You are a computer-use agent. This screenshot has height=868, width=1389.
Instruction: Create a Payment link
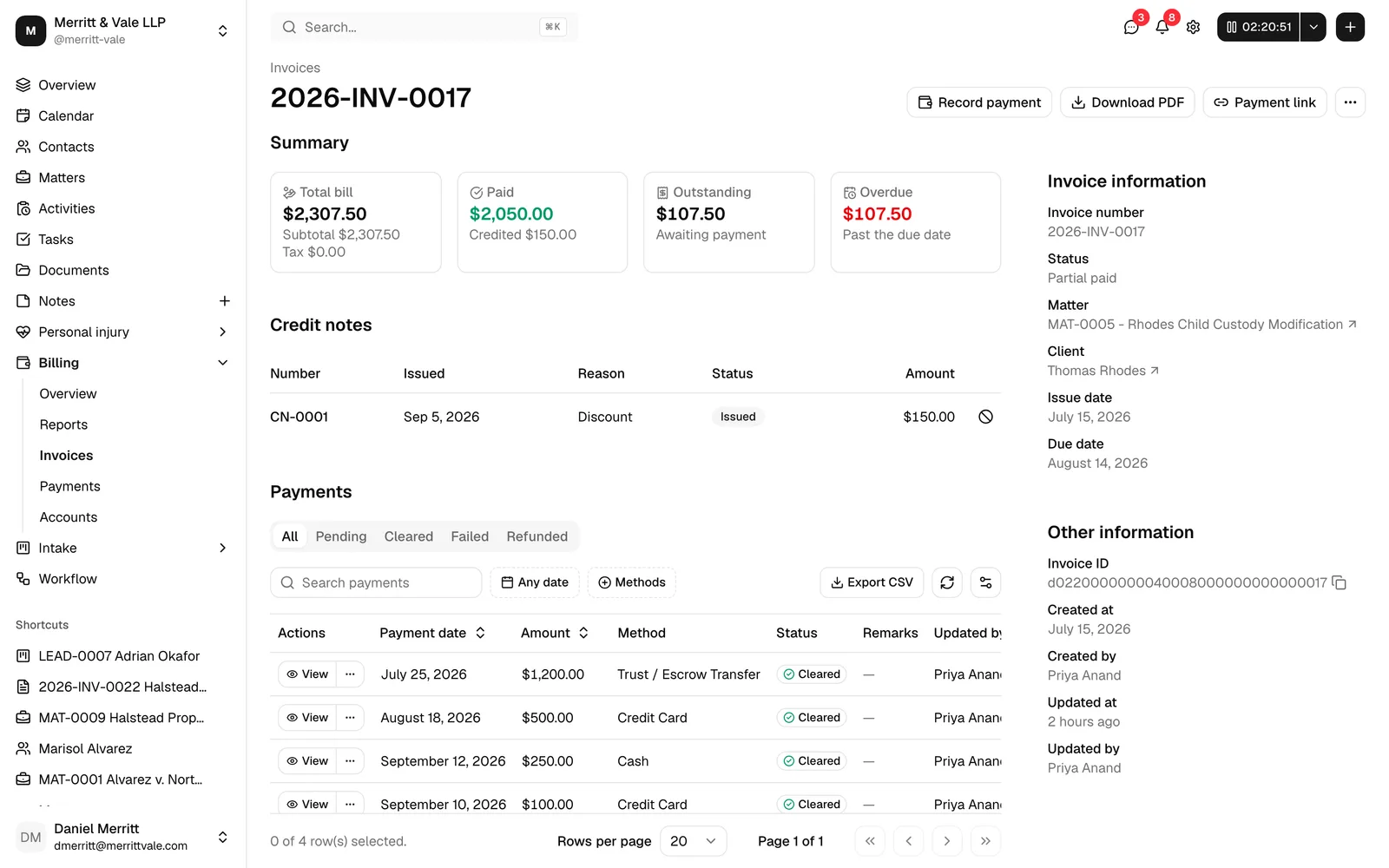coord(1265,102)
